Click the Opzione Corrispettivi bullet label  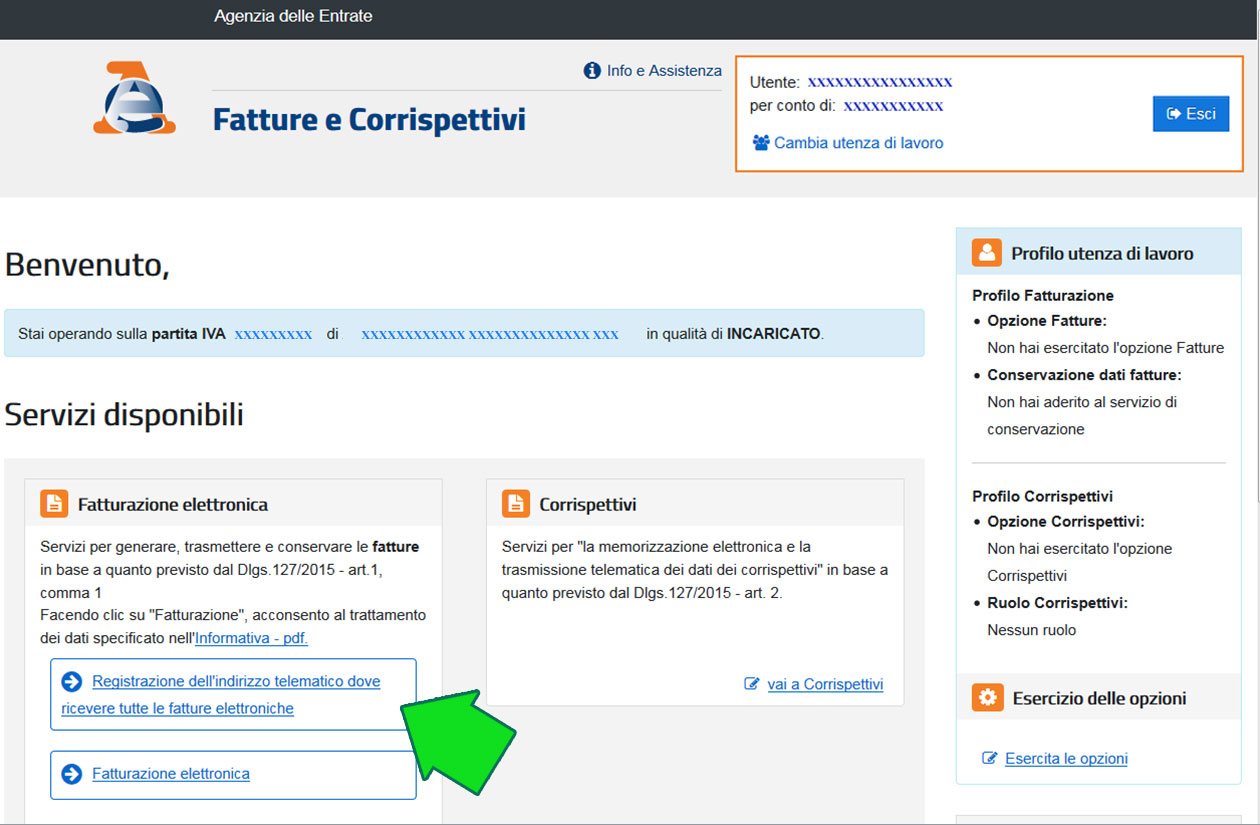pyautogui.click(x=1066, y=522)
